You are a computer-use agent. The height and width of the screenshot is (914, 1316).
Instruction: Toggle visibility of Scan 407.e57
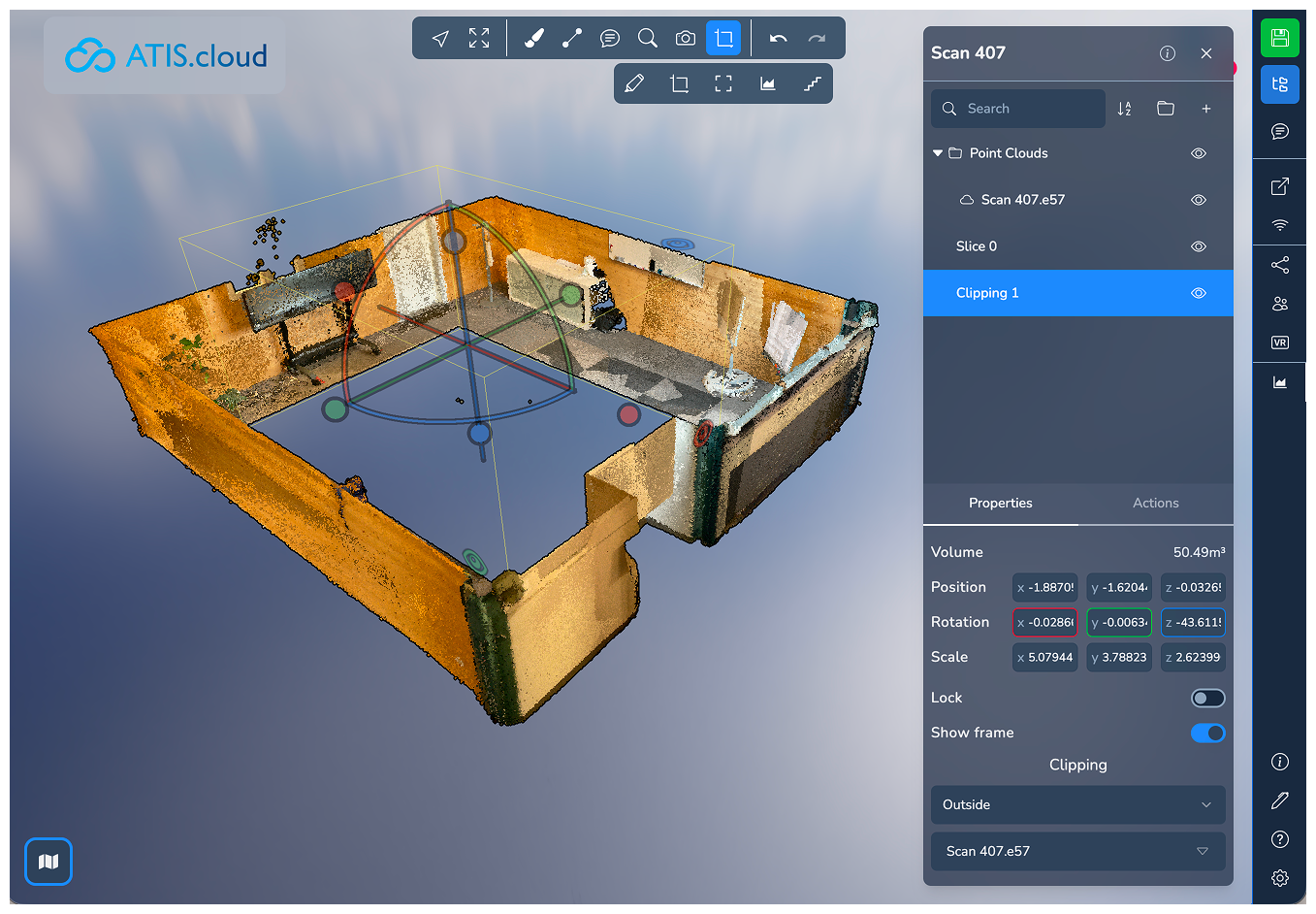(1198, 199)
